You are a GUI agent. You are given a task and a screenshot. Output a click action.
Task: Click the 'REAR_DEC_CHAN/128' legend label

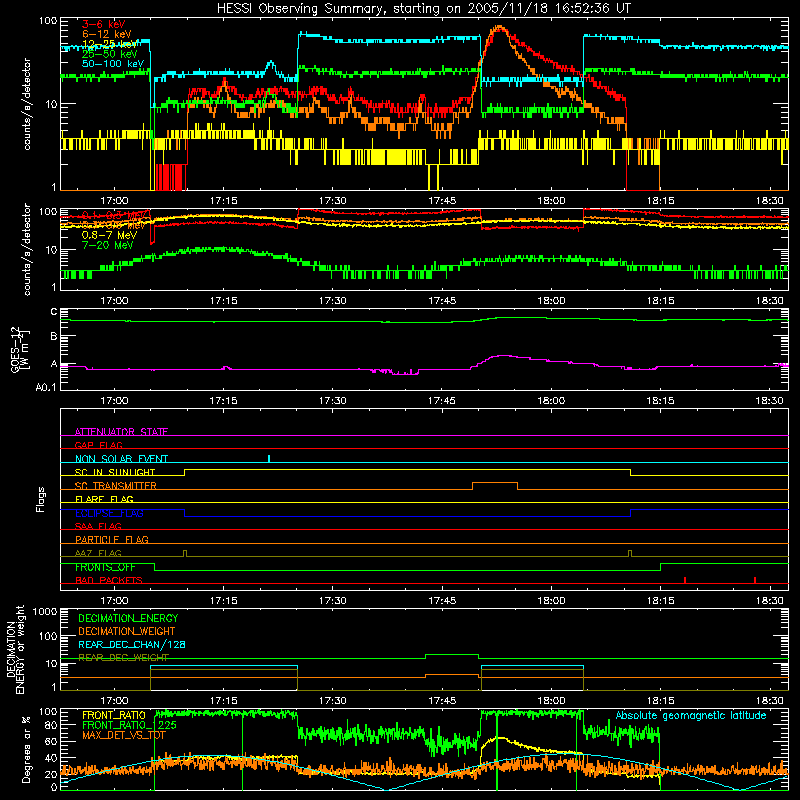132,644
